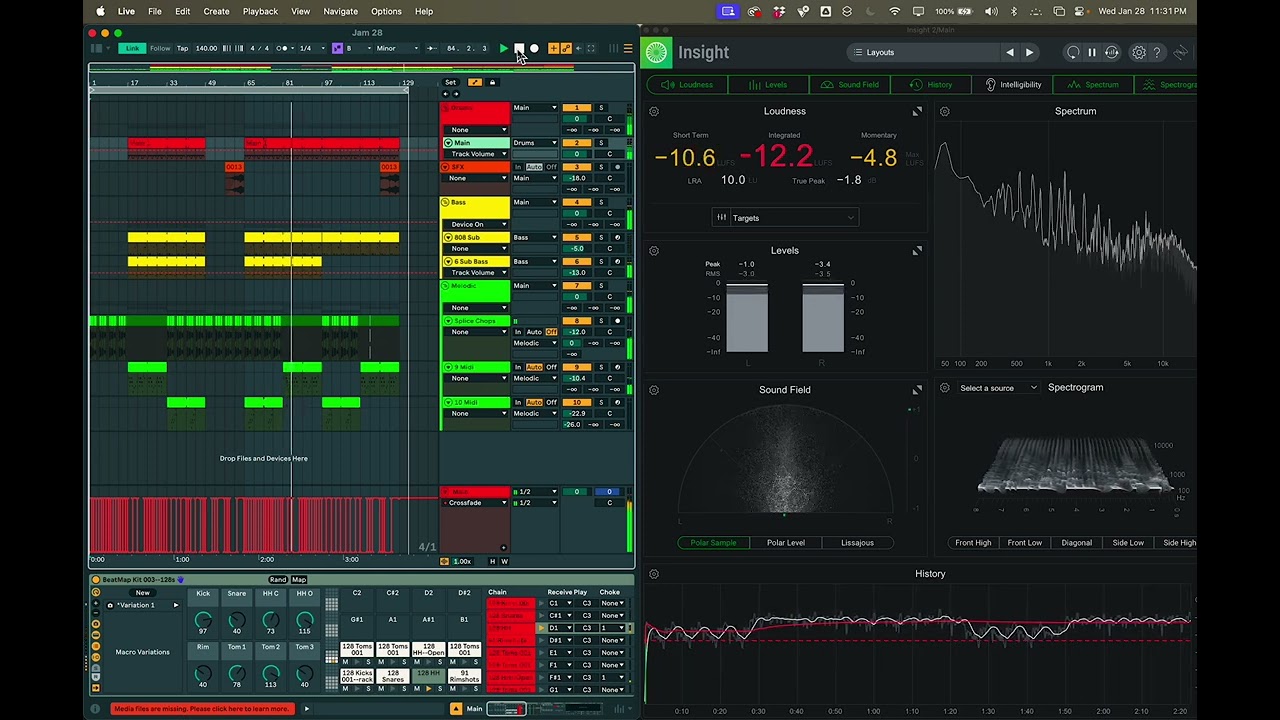Toggle the Automation Arm icon

(566, 48)
